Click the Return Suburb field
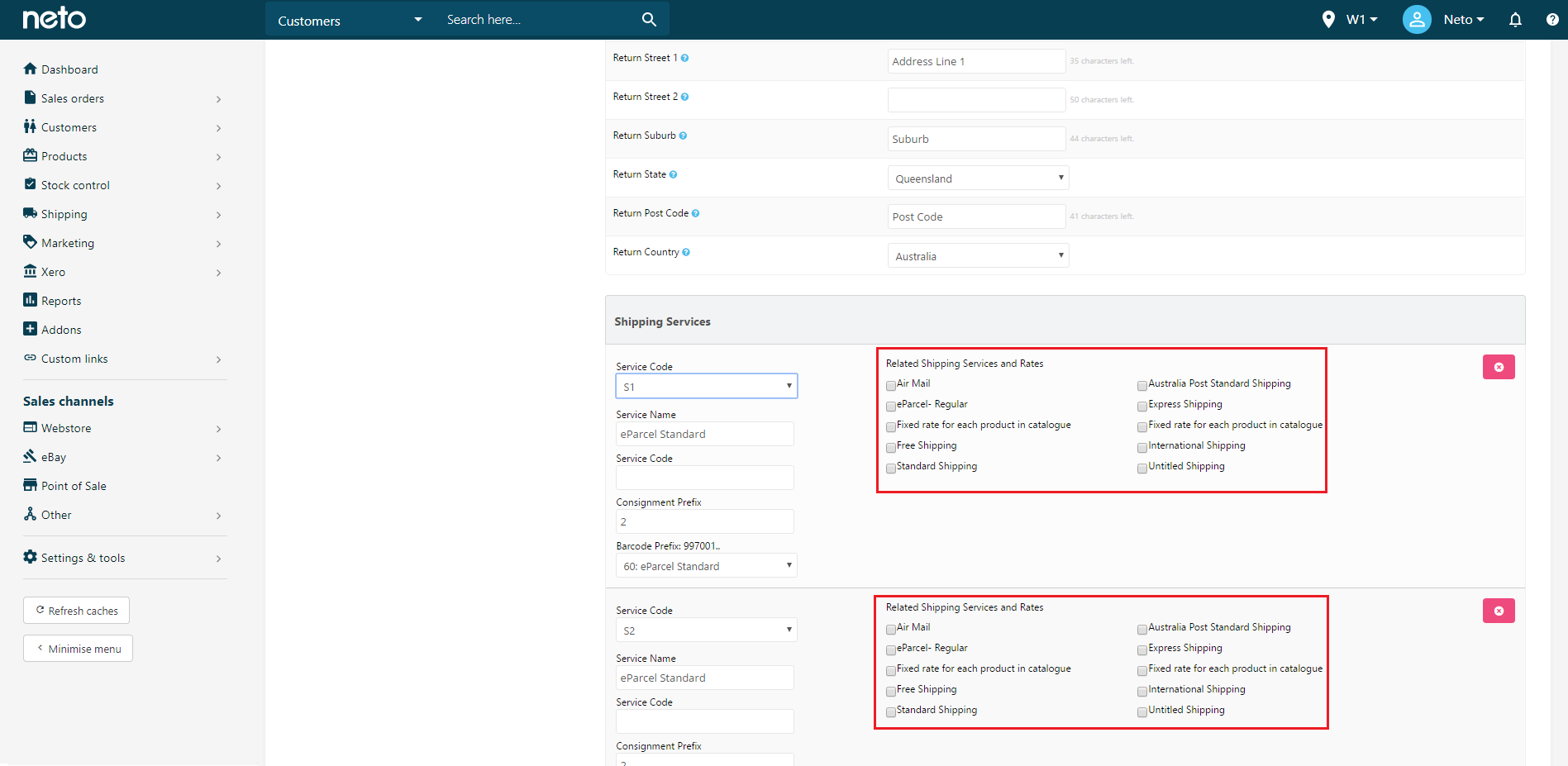1568x766 pixels. (976, 139)
